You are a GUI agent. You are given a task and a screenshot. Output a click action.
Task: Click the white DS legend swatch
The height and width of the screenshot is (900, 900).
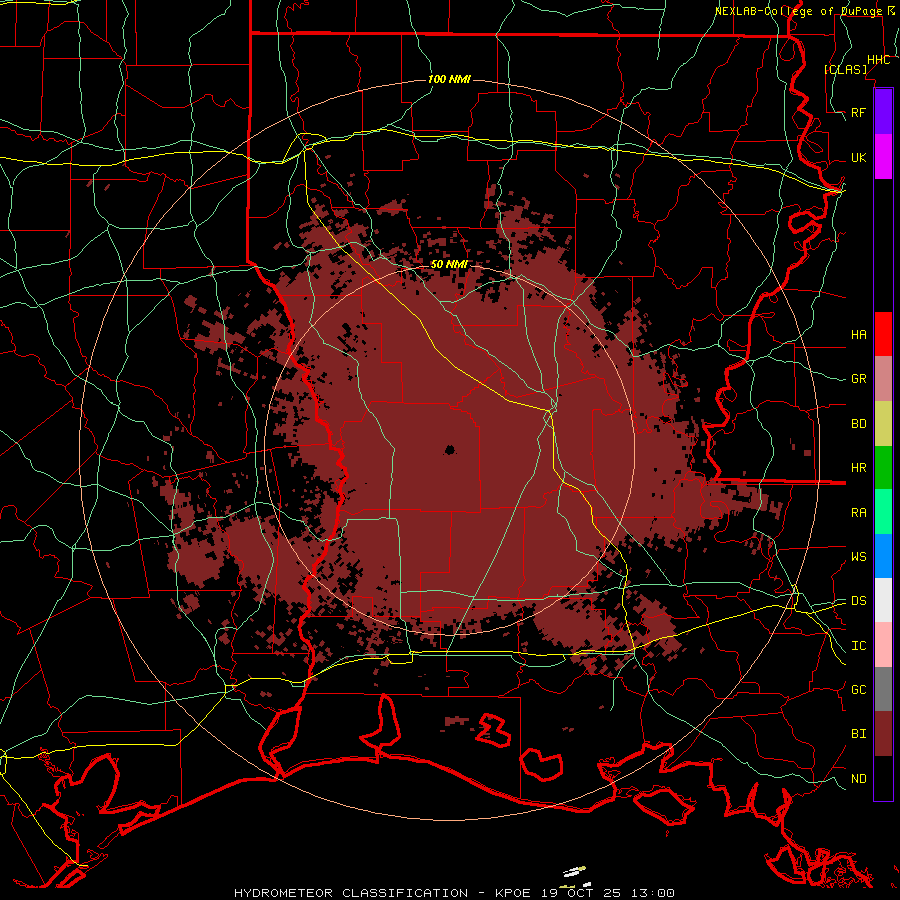883,600
